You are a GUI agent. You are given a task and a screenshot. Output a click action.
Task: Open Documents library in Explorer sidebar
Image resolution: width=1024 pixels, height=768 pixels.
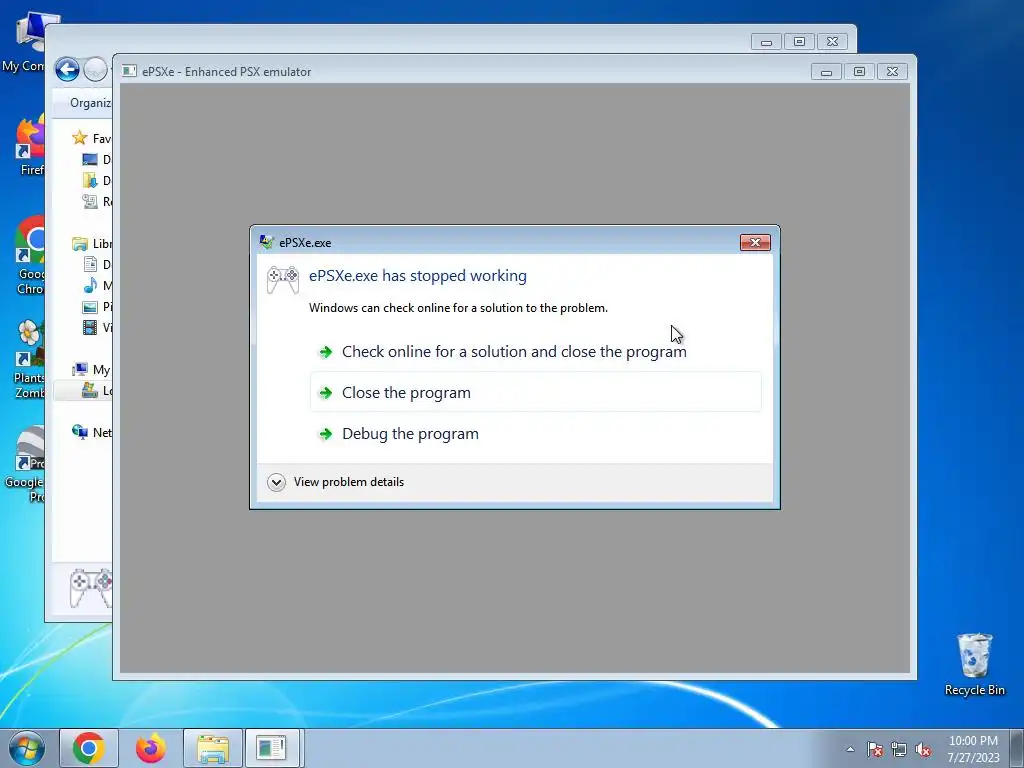click(96, 264)
